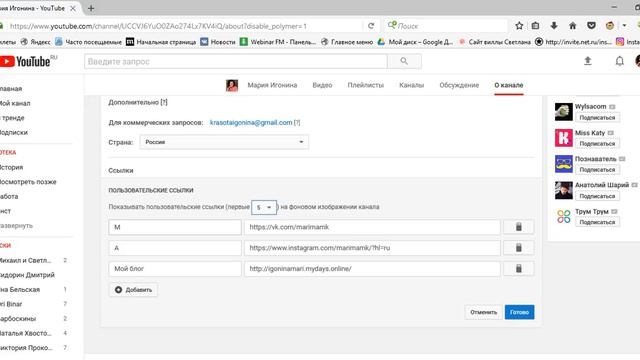Edit the Мой блог title field
The image size is (640, 360).
[x=175, y=269]
